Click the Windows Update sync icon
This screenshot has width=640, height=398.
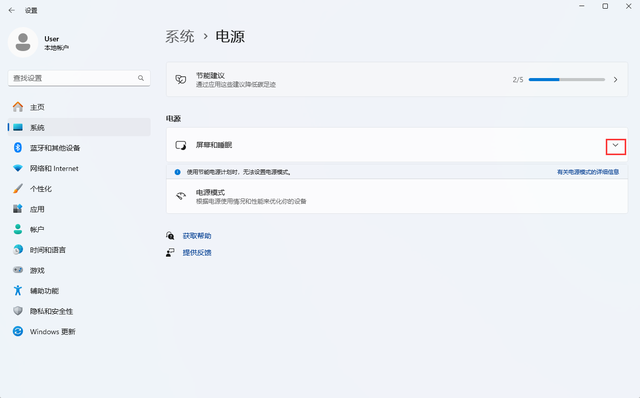point(18,331)
